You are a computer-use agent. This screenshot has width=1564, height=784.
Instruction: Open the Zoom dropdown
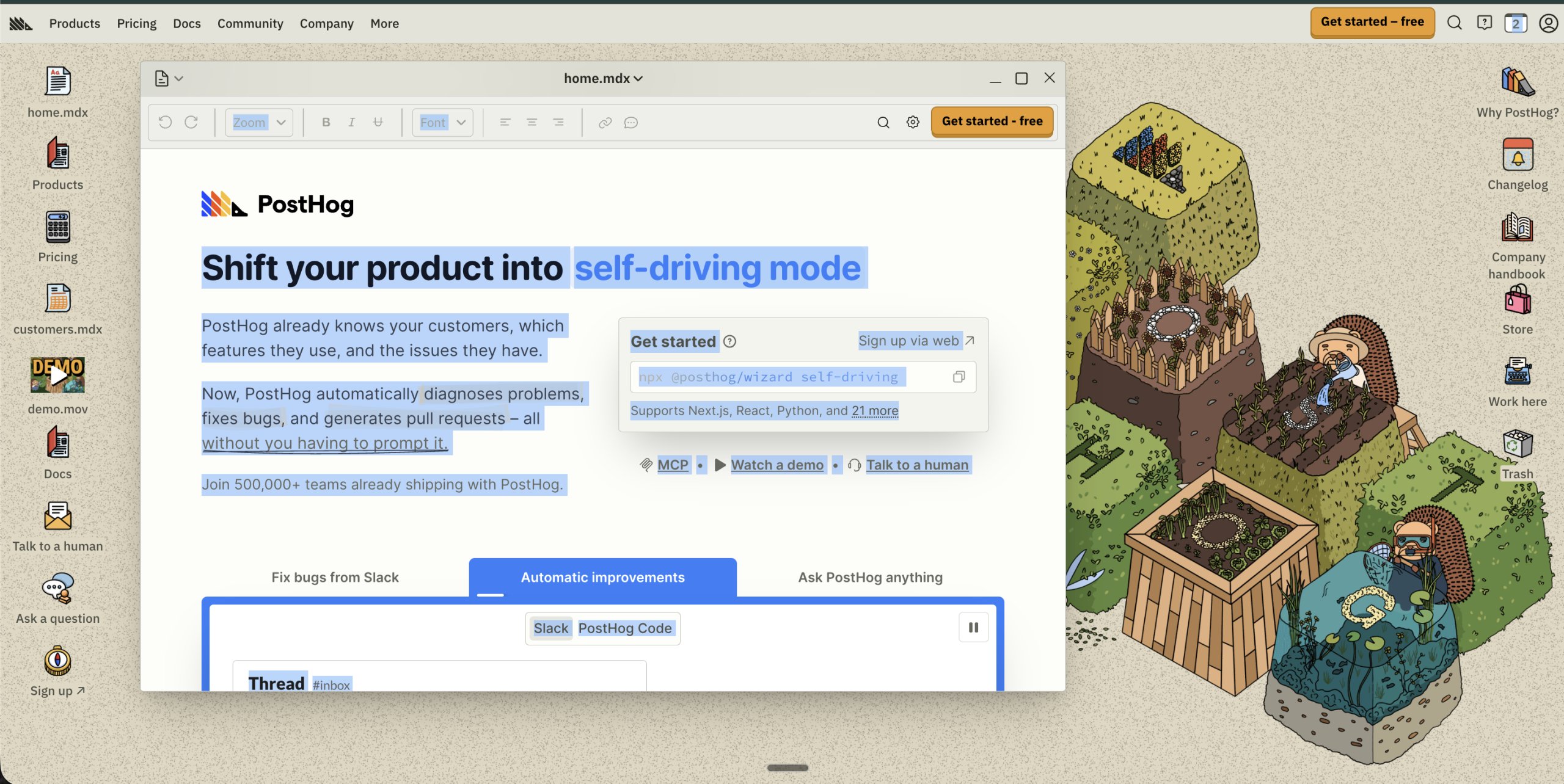coord(259,122)
